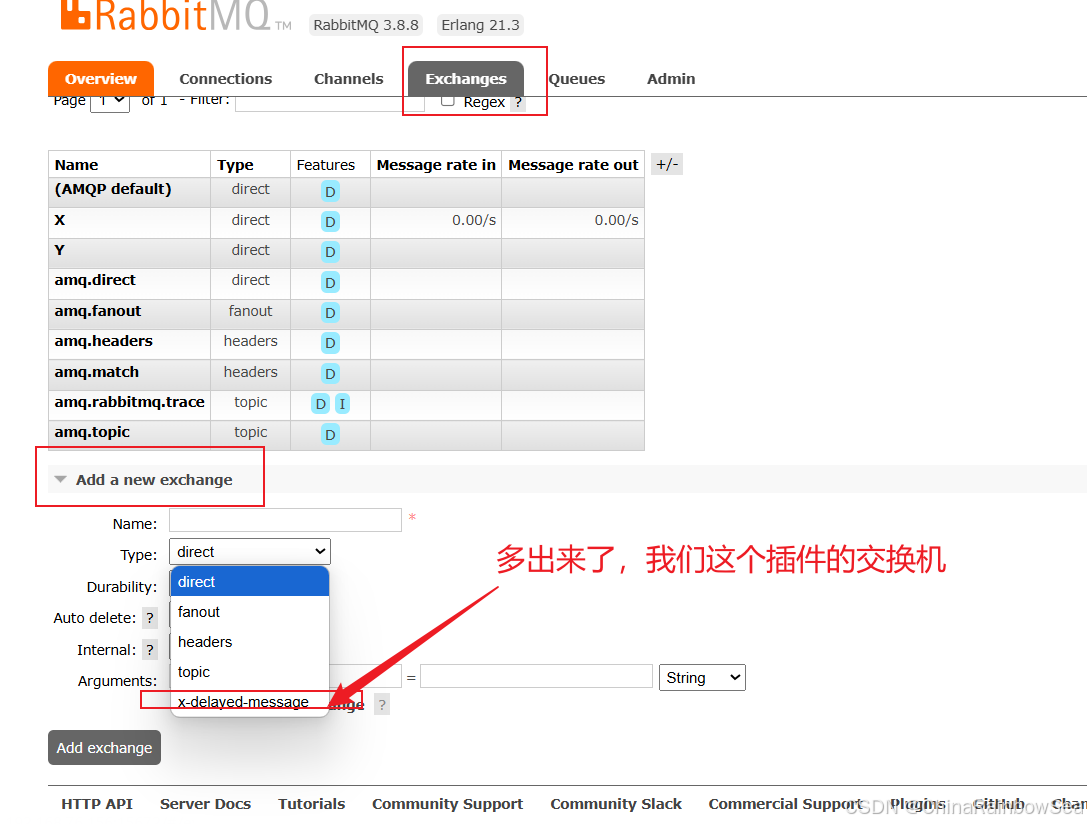The image size is (1087, 824).
Task: Switch to the Channels tab
Action: (x=349, y=79)
